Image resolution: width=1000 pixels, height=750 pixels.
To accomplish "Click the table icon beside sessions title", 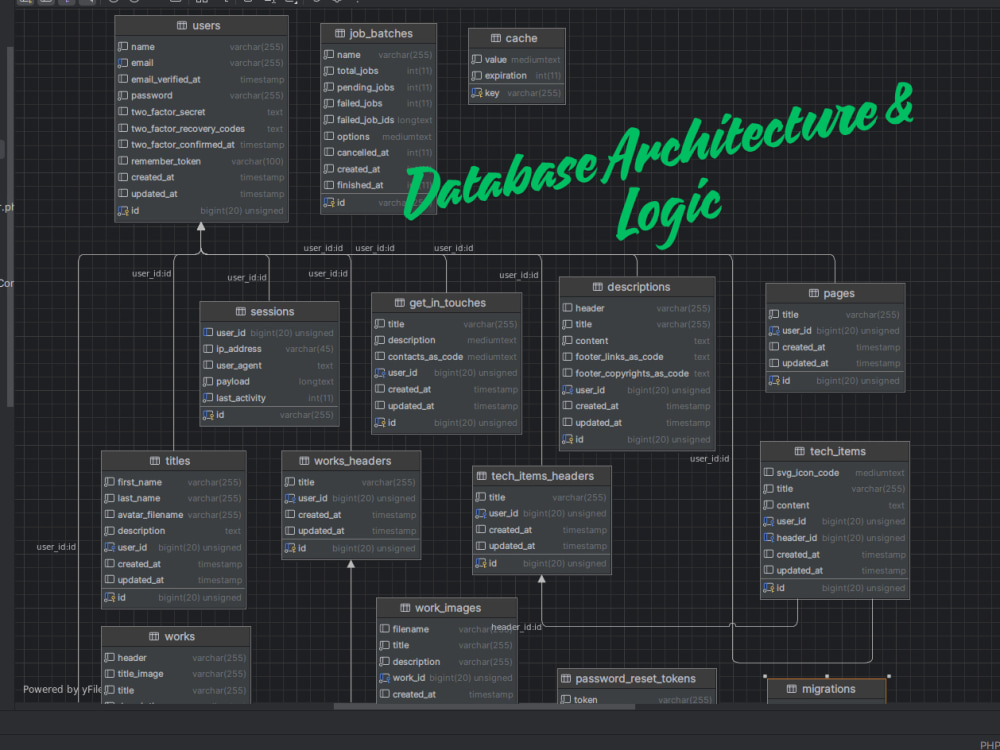I will 240,311.
